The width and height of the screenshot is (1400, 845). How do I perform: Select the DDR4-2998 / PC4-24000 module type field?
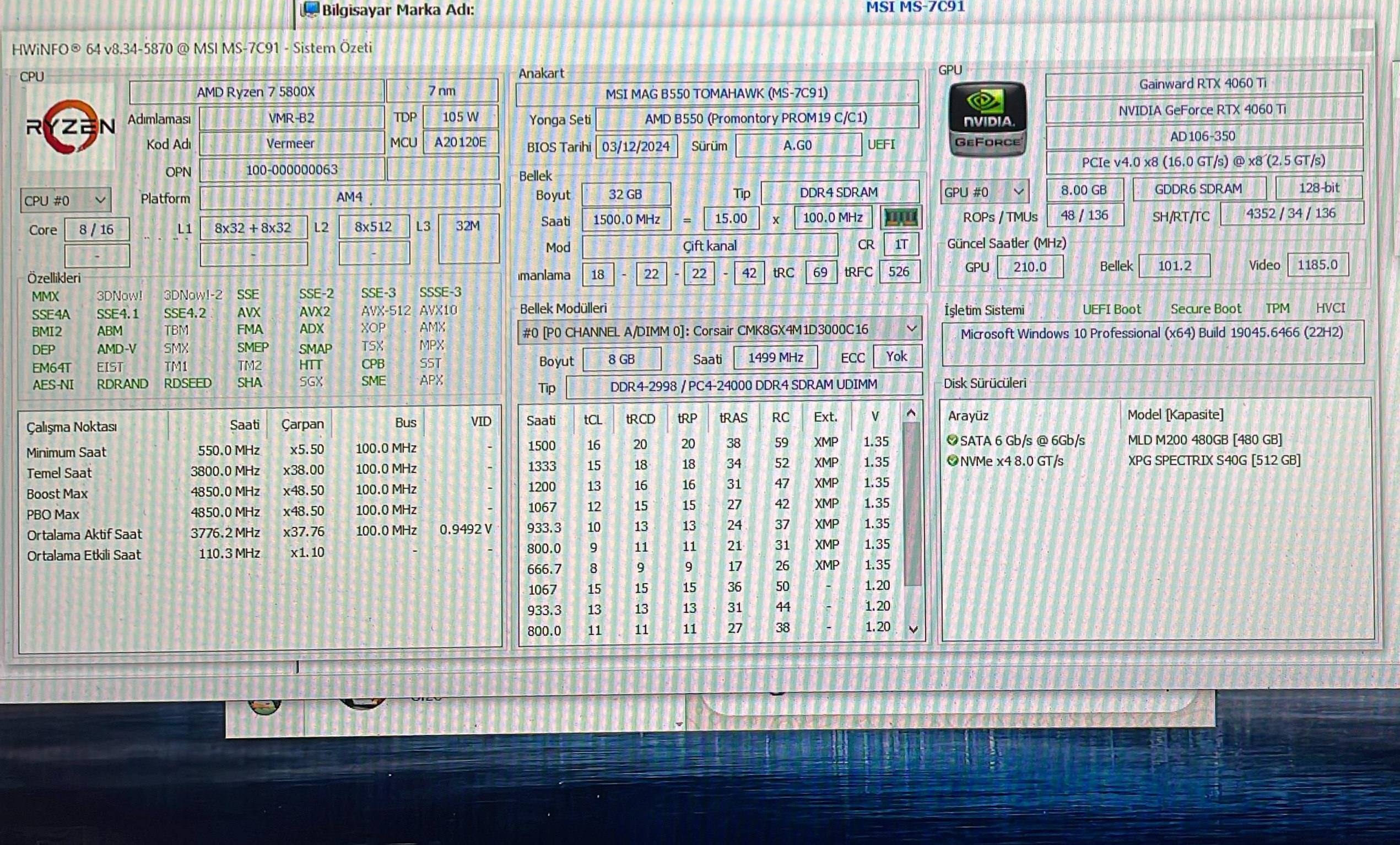tap(744, 385)
